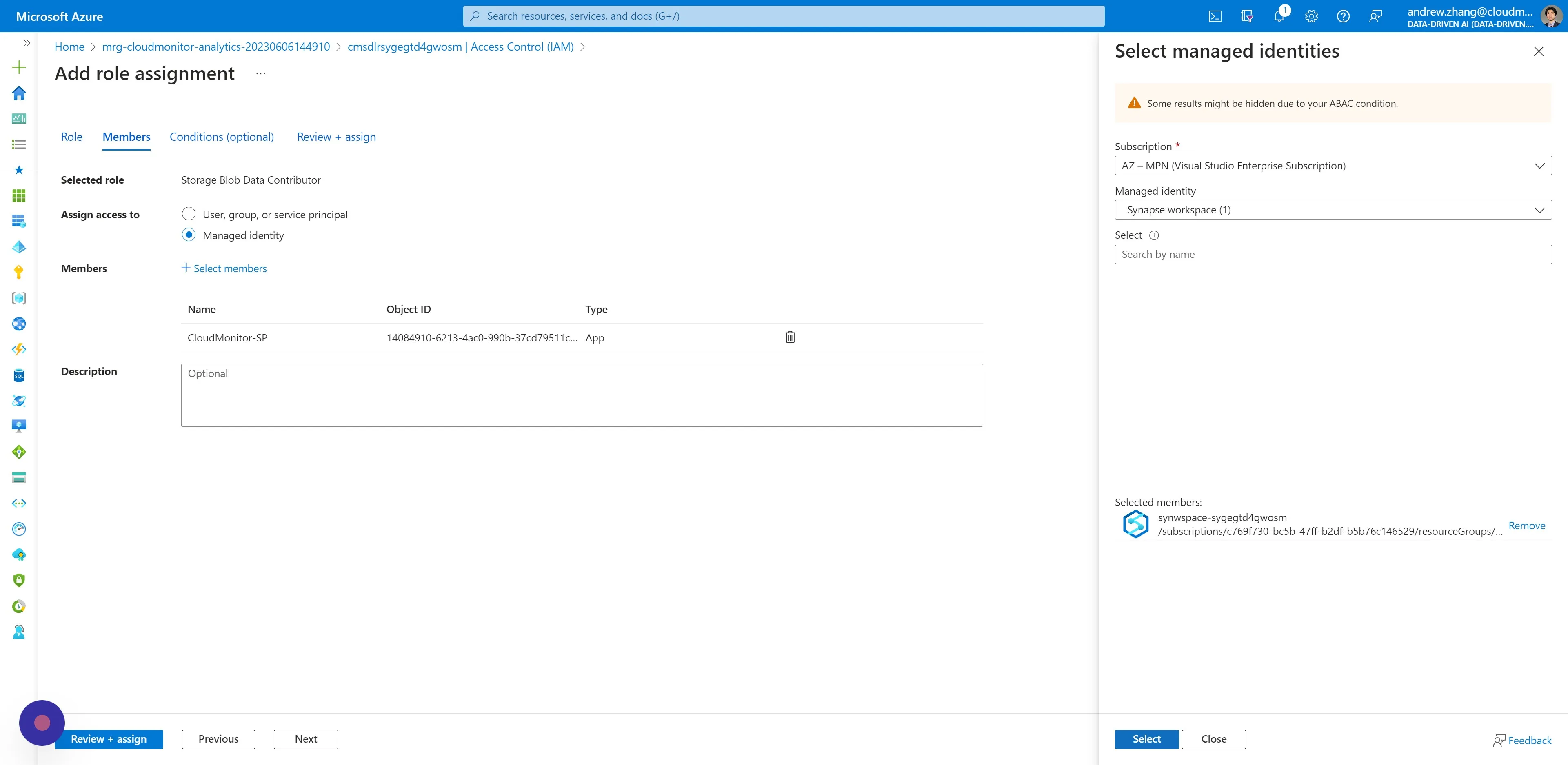Click the blue Review + assign button
The width and height of the screenshot is (1568, 765).
coord(108,739)
